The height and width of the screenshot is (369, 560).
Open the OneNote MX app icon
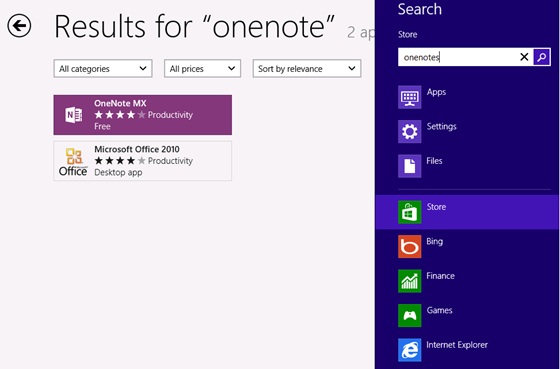click(74, 115)
